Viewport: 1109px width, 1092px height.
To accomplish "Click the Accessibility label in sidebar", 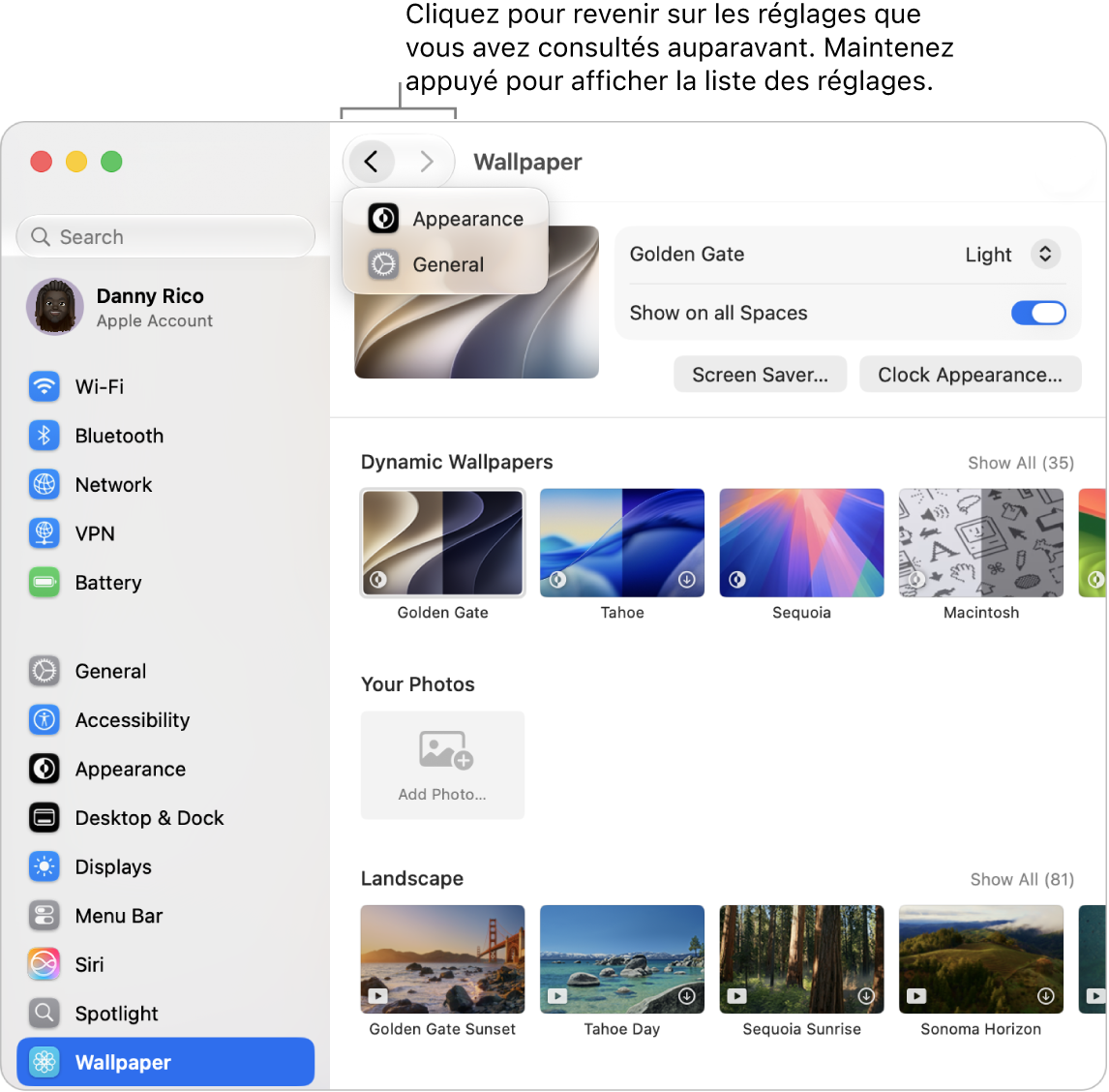I will 133,720.
